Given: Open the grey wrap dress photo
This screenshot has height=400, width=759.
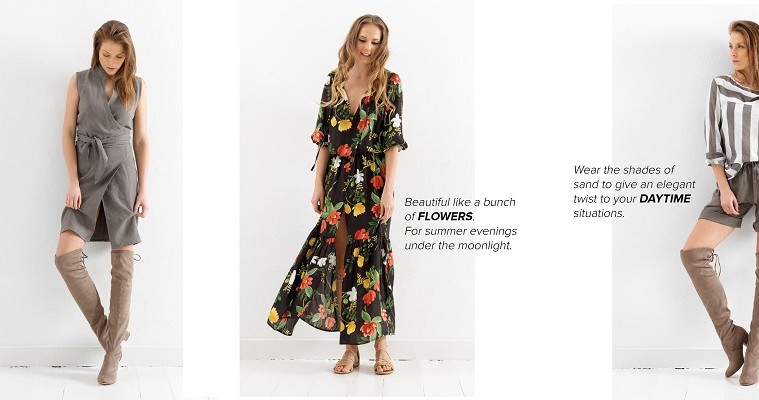Looking at the screenshot, I should [x=91, y=199].
